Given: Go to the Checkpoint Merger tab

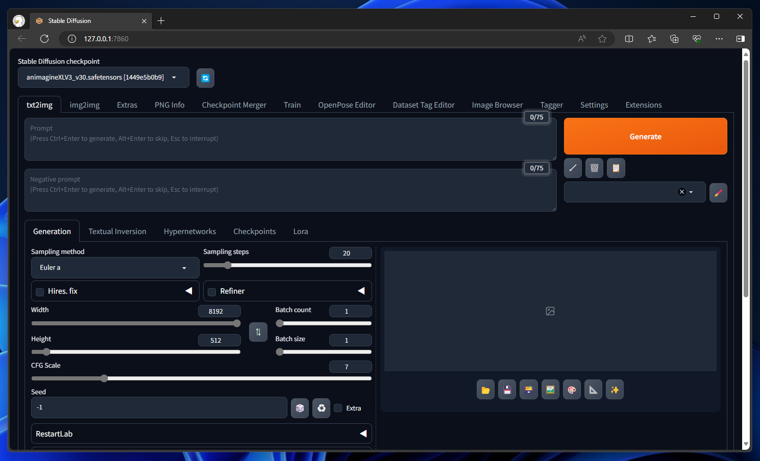Looking at the screenshot, I should point(234,105).
